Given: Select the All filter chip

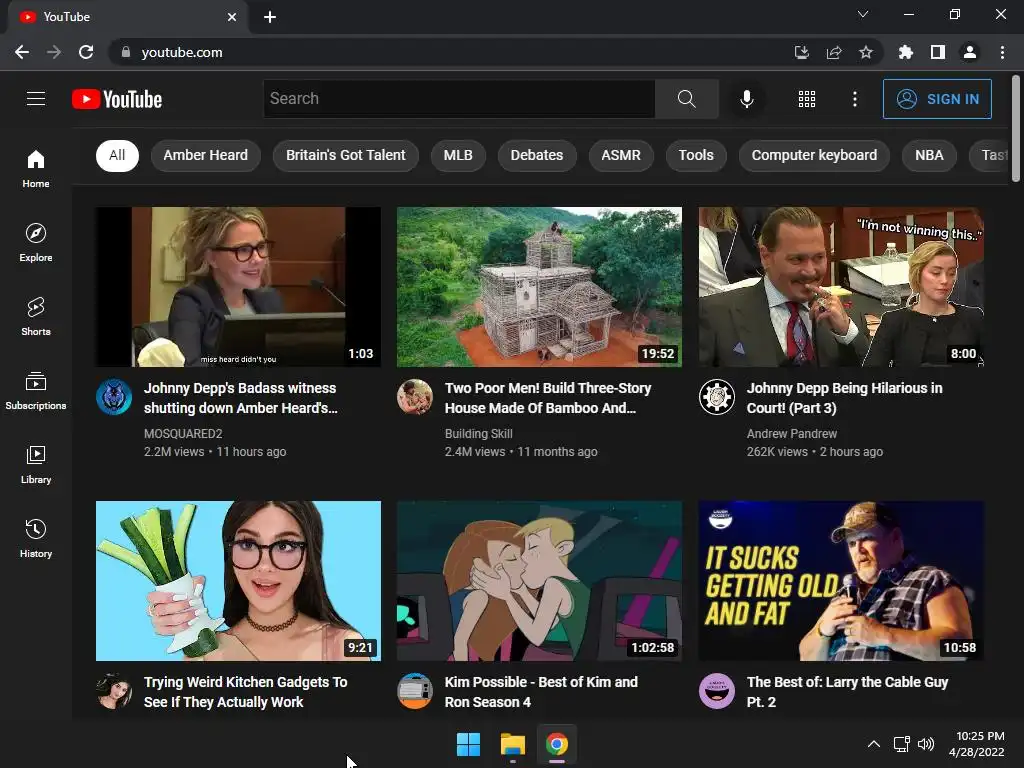Looking at the screenshot, I should (x=117, y=155).
